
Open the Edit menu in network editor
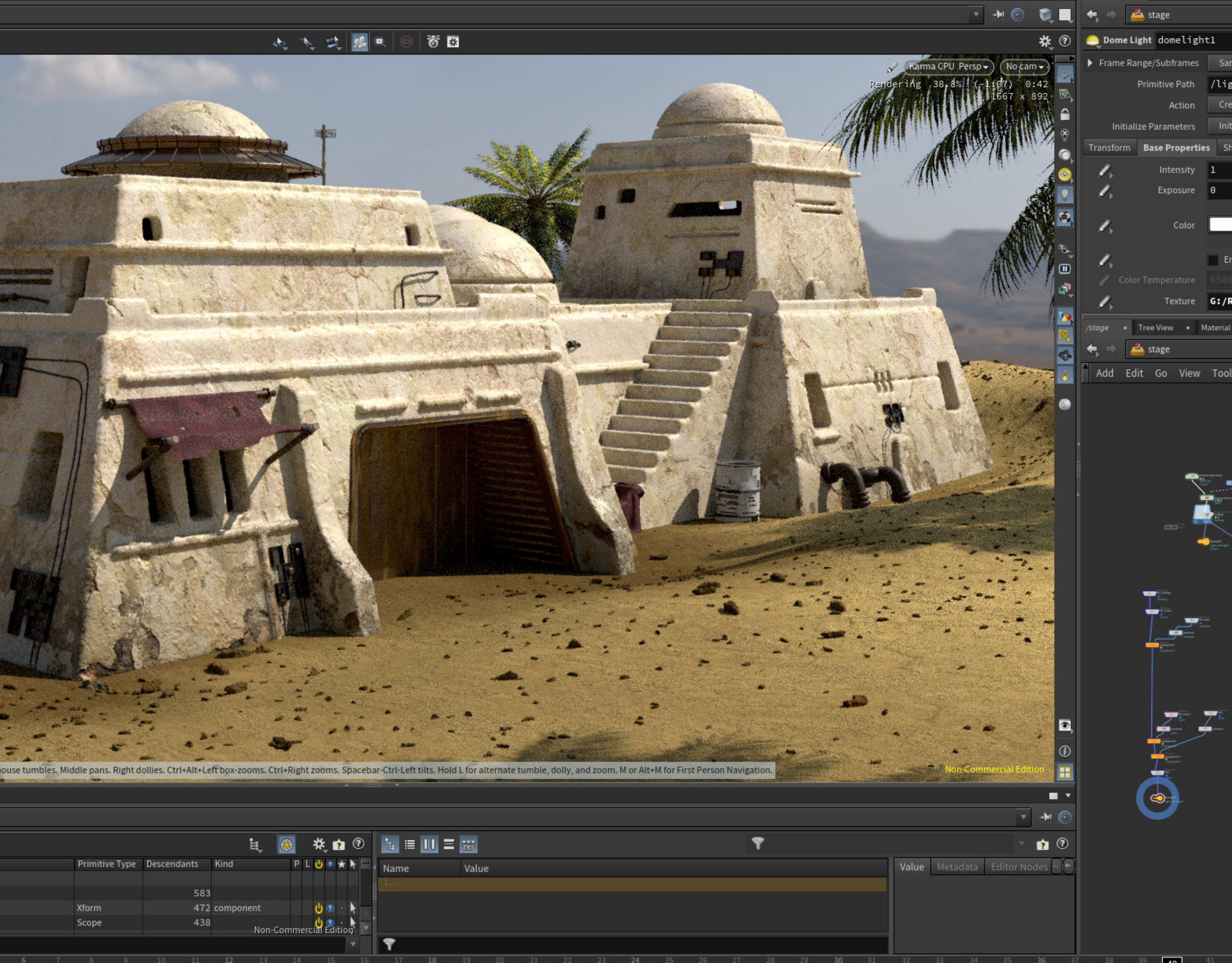tap(1134, 373)
